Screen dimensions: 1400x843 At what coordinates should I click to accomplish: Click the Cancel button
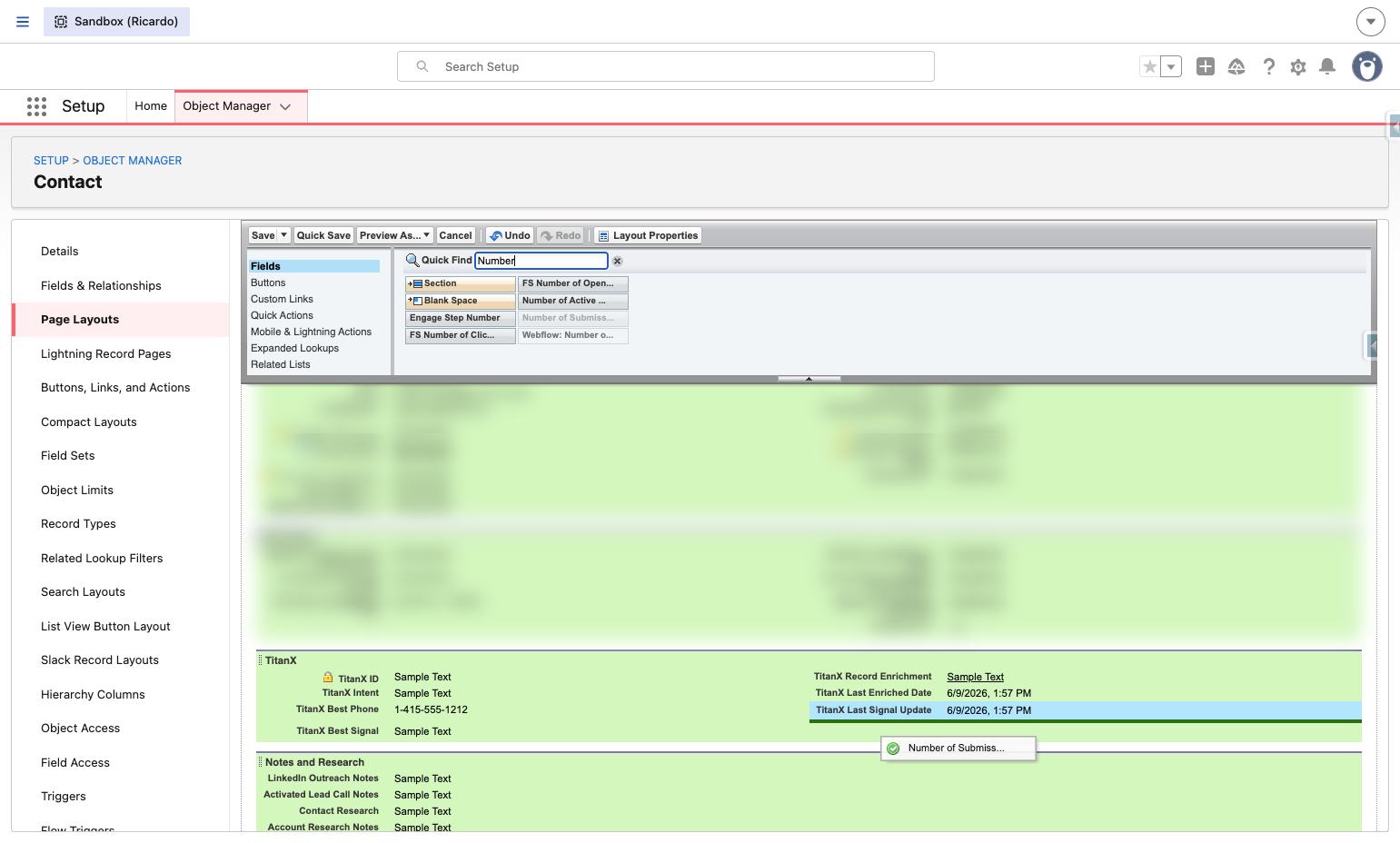456,235
